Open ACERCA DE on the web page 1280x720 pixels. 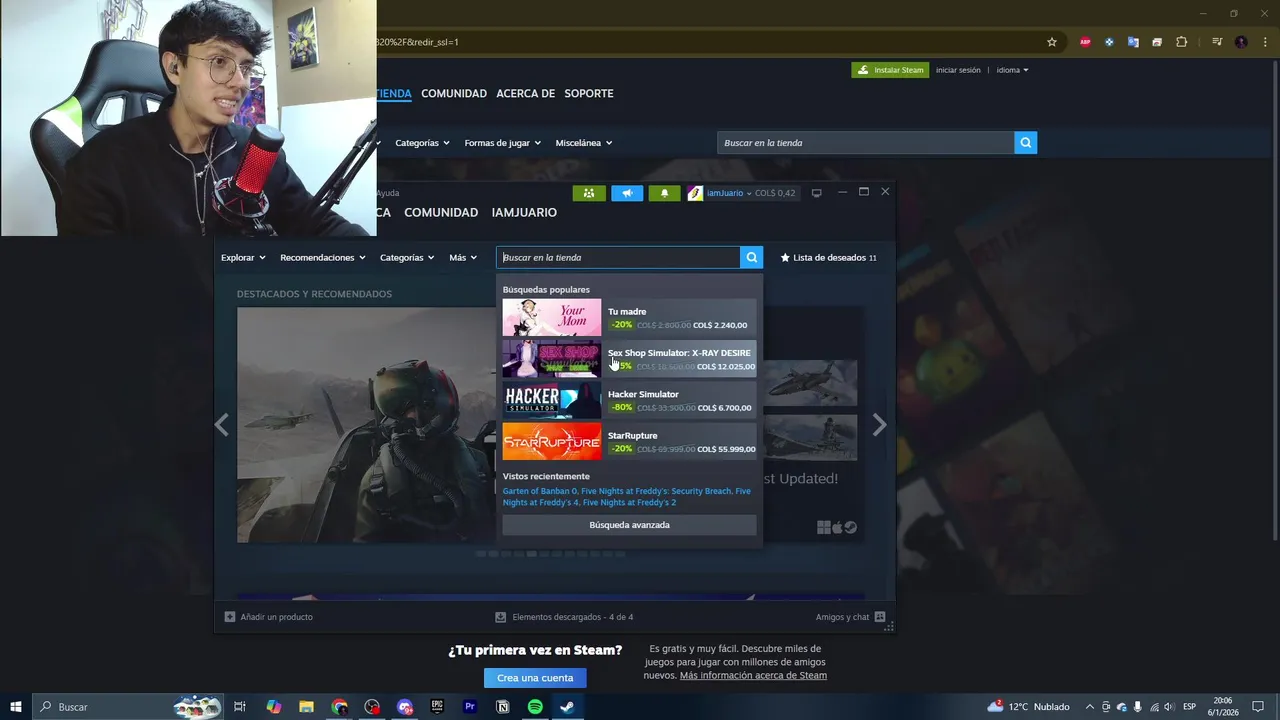click(525, 93)
